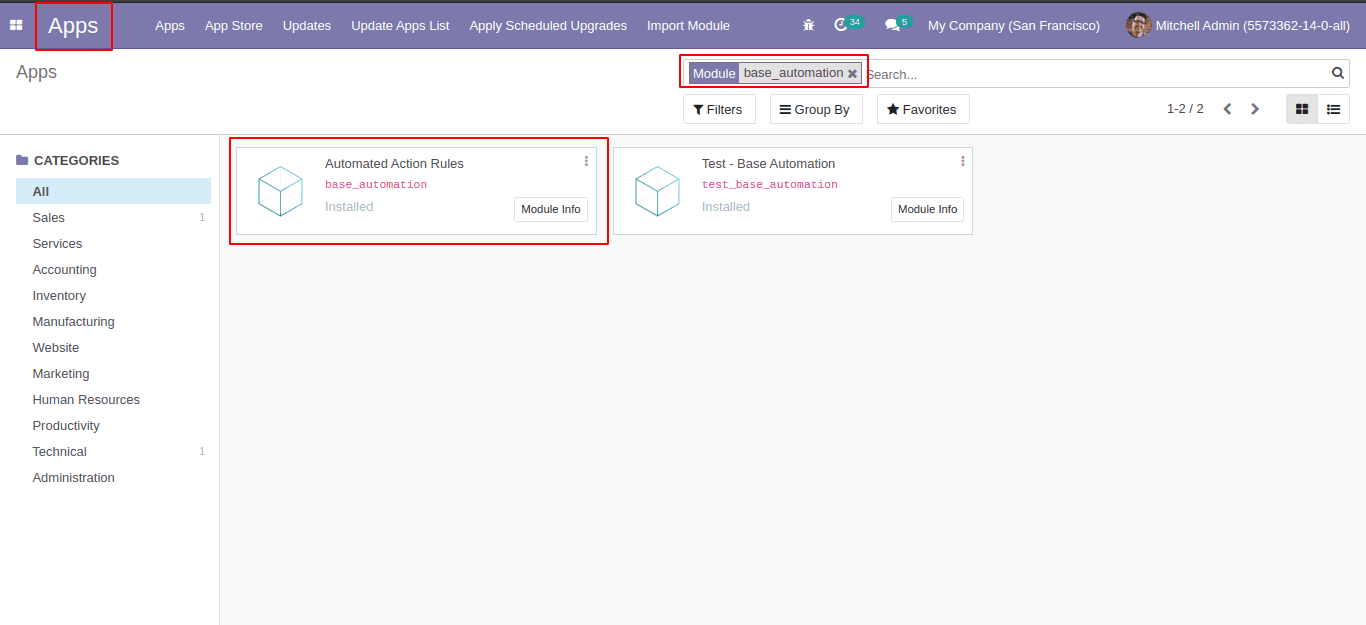The height and width of the screenshot is (625, 1366).
Task: Click Mitchell Admin avatar picture
Action: pyautogui.click(x=1138, y=25)
